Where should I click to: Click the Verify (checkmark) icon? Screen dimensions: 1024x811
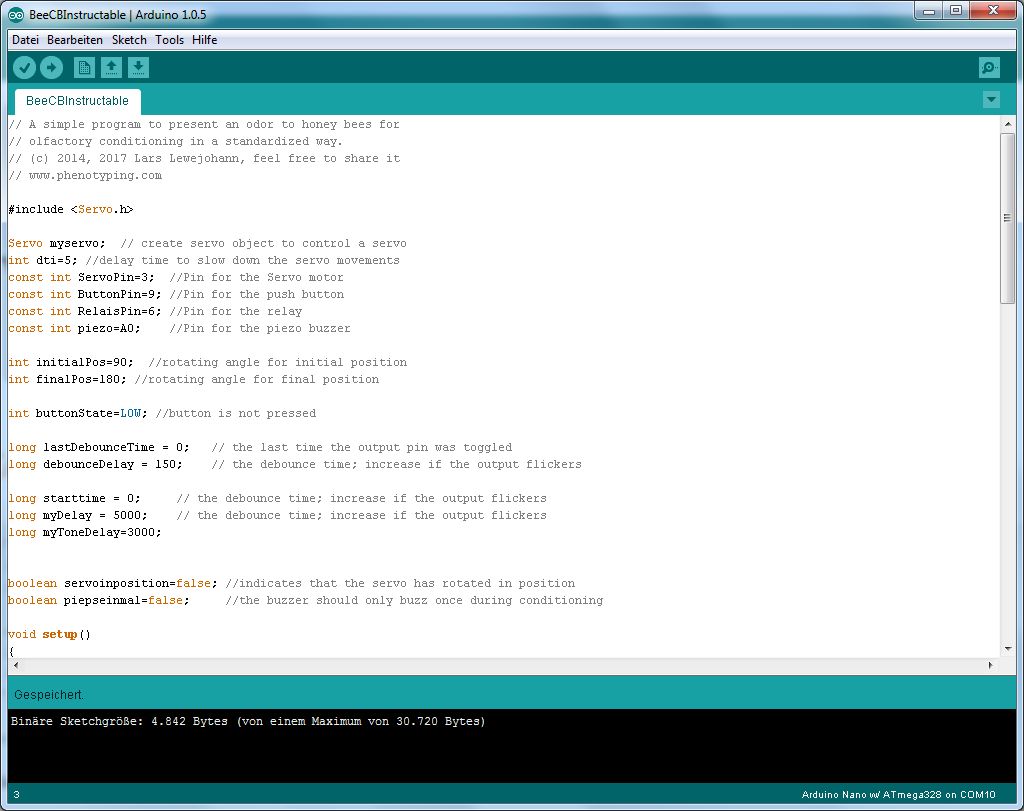(x=24, y=67)
